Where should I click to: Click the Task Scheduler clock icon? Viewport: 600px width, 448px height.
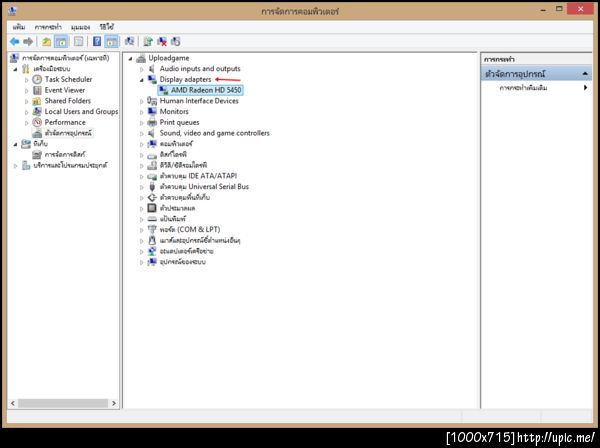[x=37, y=79]
